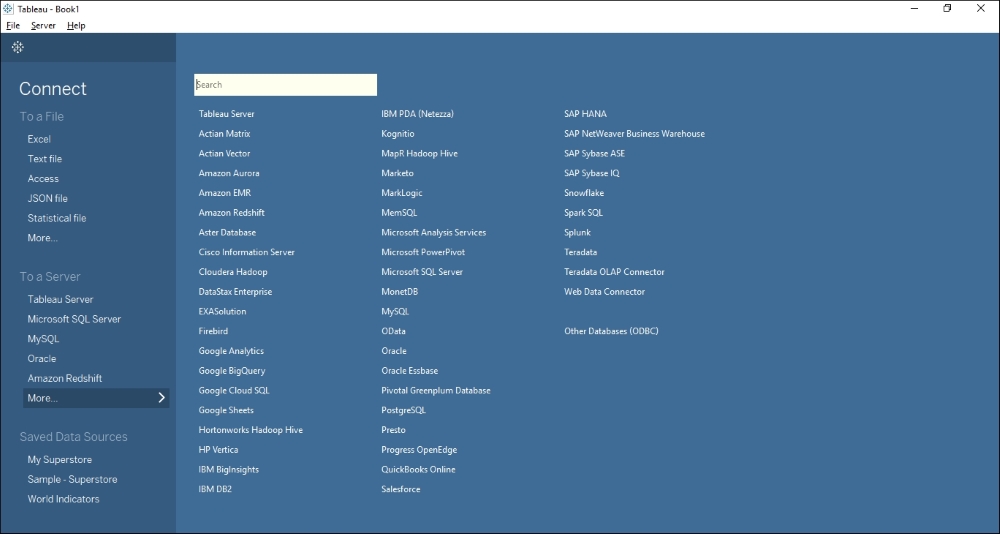Image resolution: width=1000 pixels, height=534 pixels.
Task: Open Sample - Superstore data source
Action: [72, 479]
